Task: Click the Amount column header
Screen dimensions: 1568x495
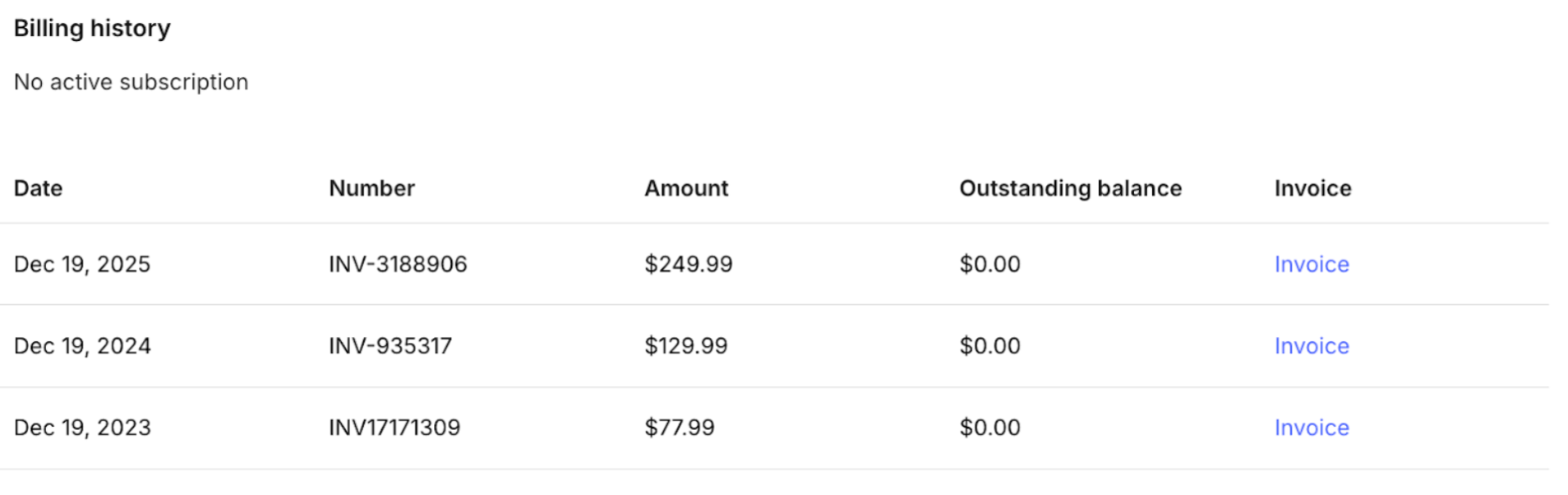Action: pyautogui.click(x=686, y=188)
